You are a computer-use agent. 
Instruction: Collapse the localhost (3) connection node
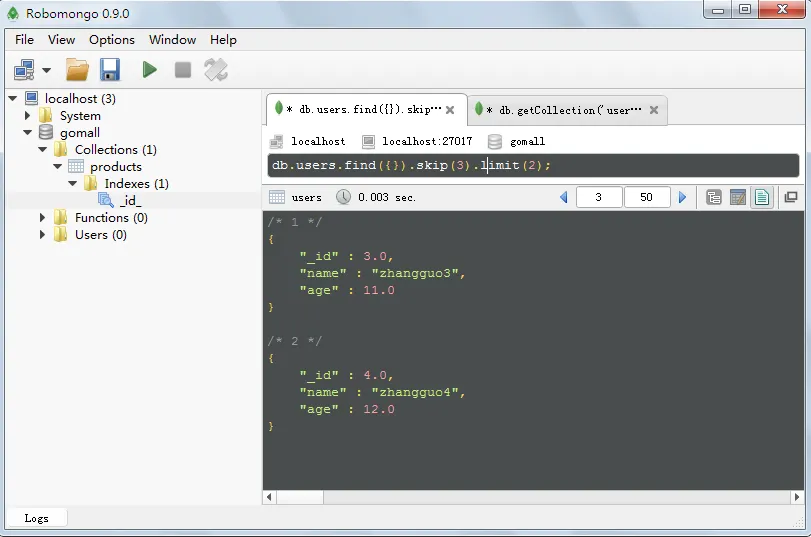point(13,98)
